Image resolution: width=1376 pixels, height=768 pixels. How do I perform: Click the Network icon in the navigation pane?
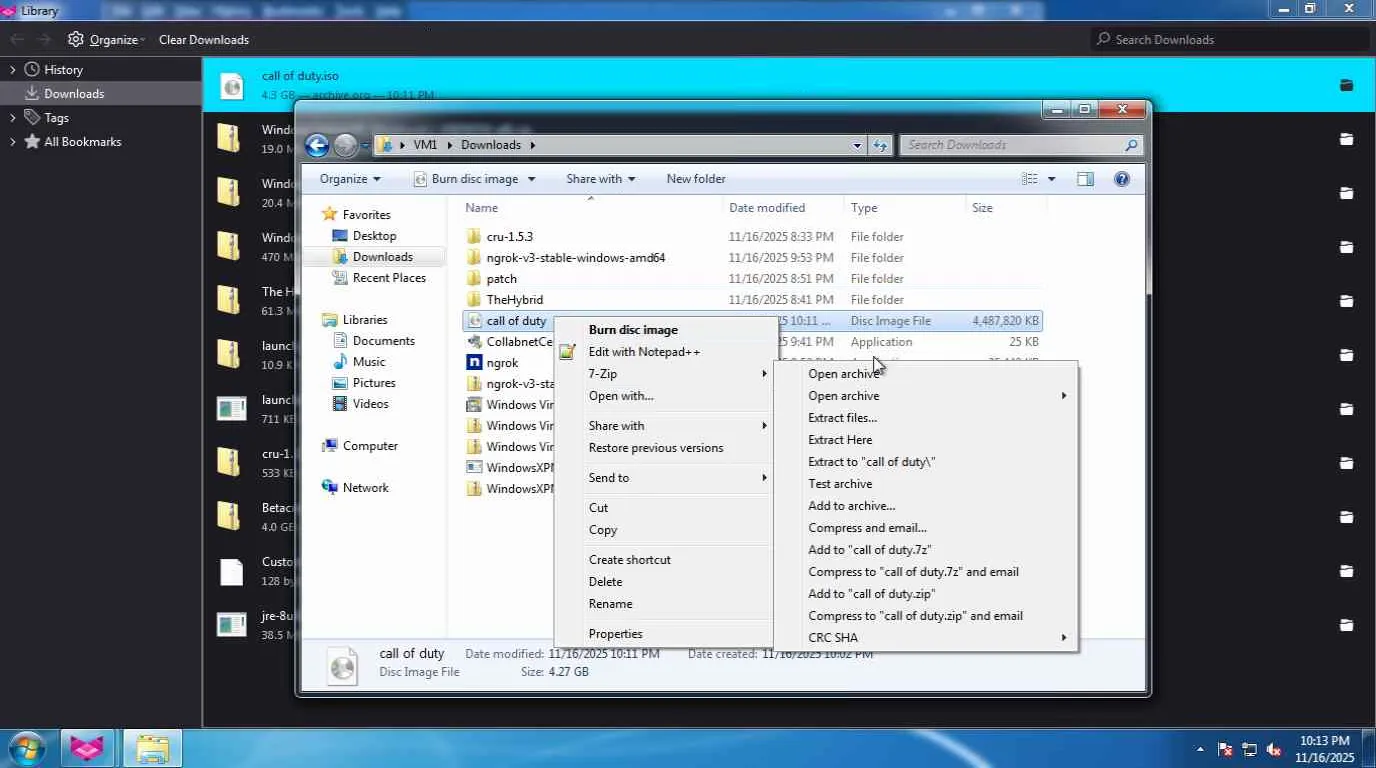click(330, 488)
